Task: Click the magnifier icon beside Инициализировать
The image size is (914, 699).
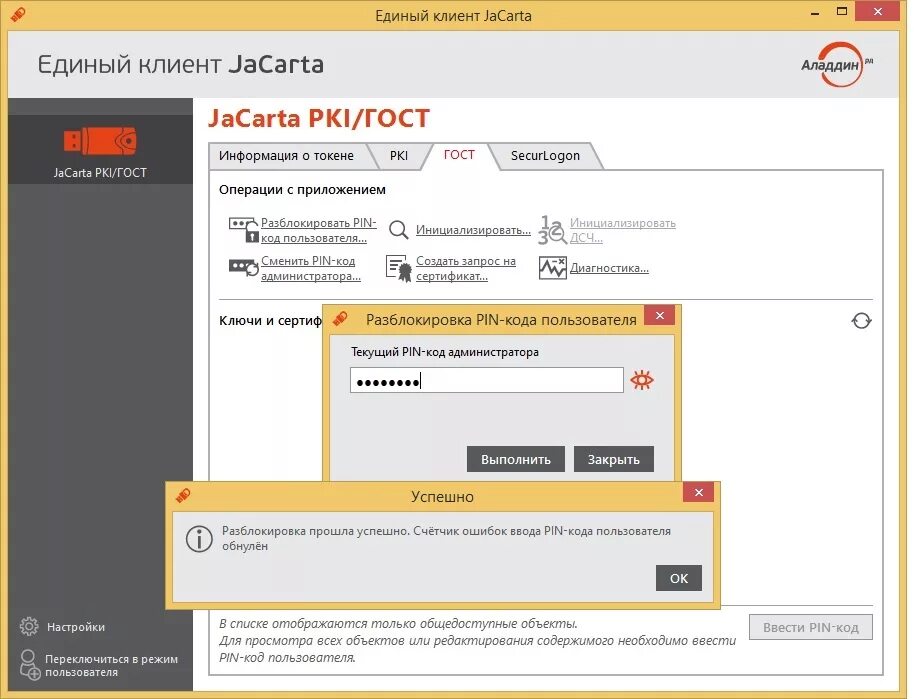Action: [x=399, y=230]
